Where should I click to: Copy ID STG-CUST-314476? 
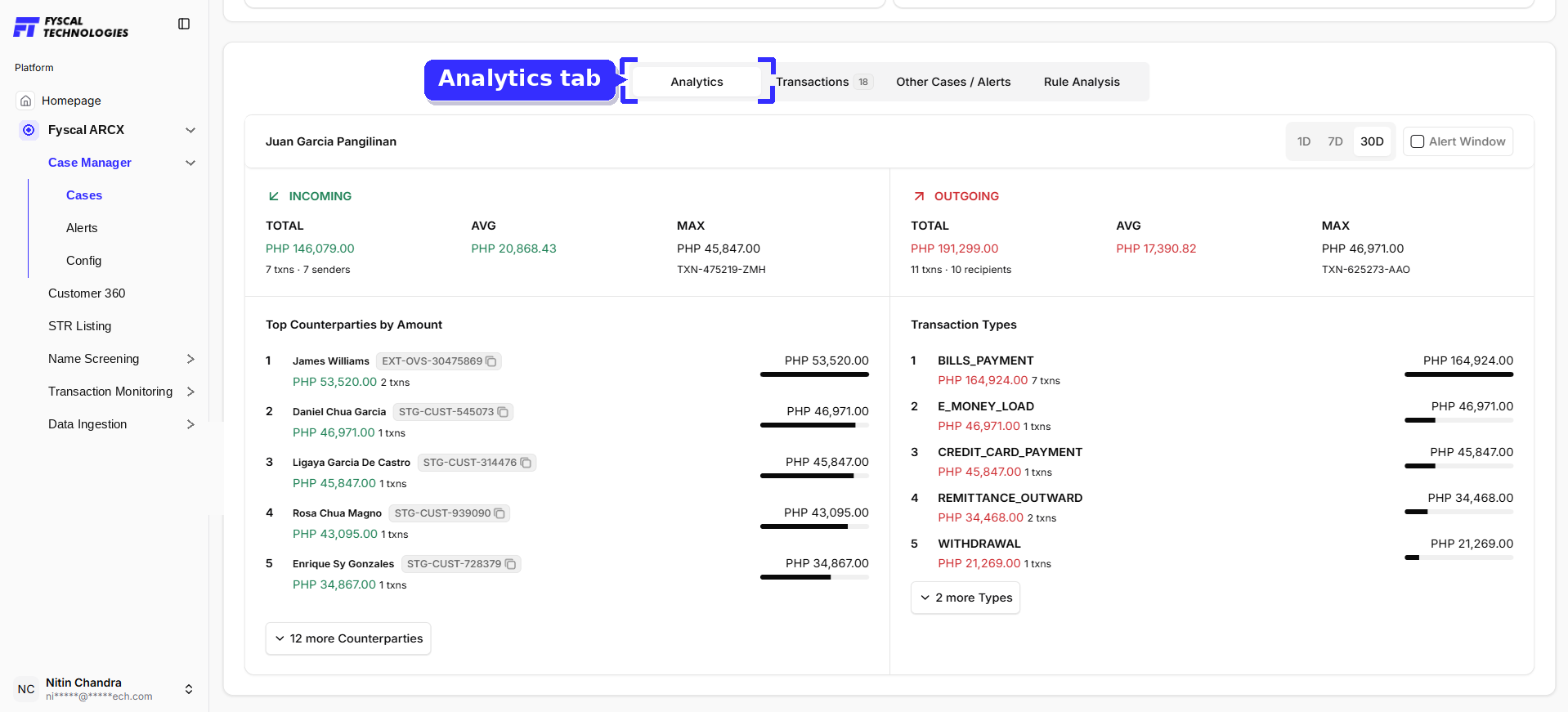click(526, 463)
